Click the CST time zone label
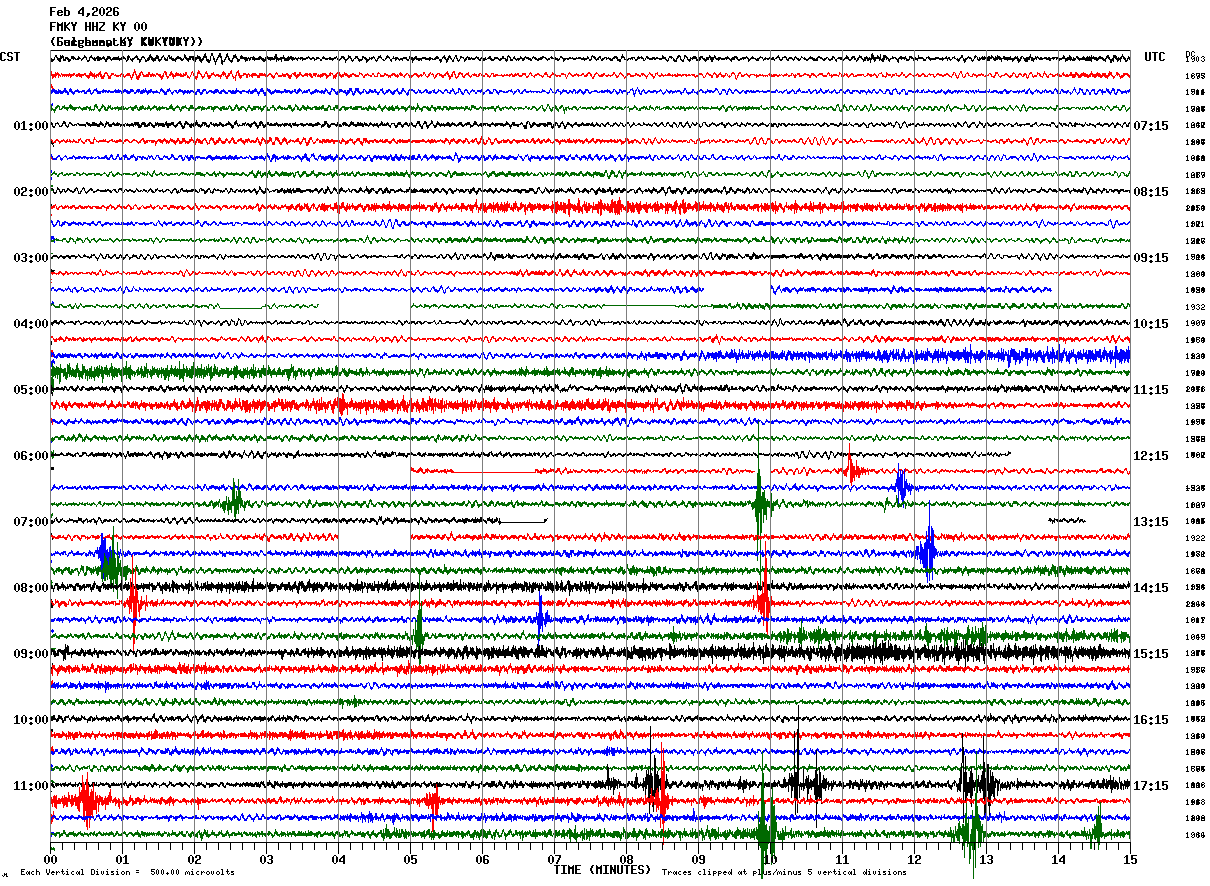Viewport: 1210px width, 886px height. (10, 57)
